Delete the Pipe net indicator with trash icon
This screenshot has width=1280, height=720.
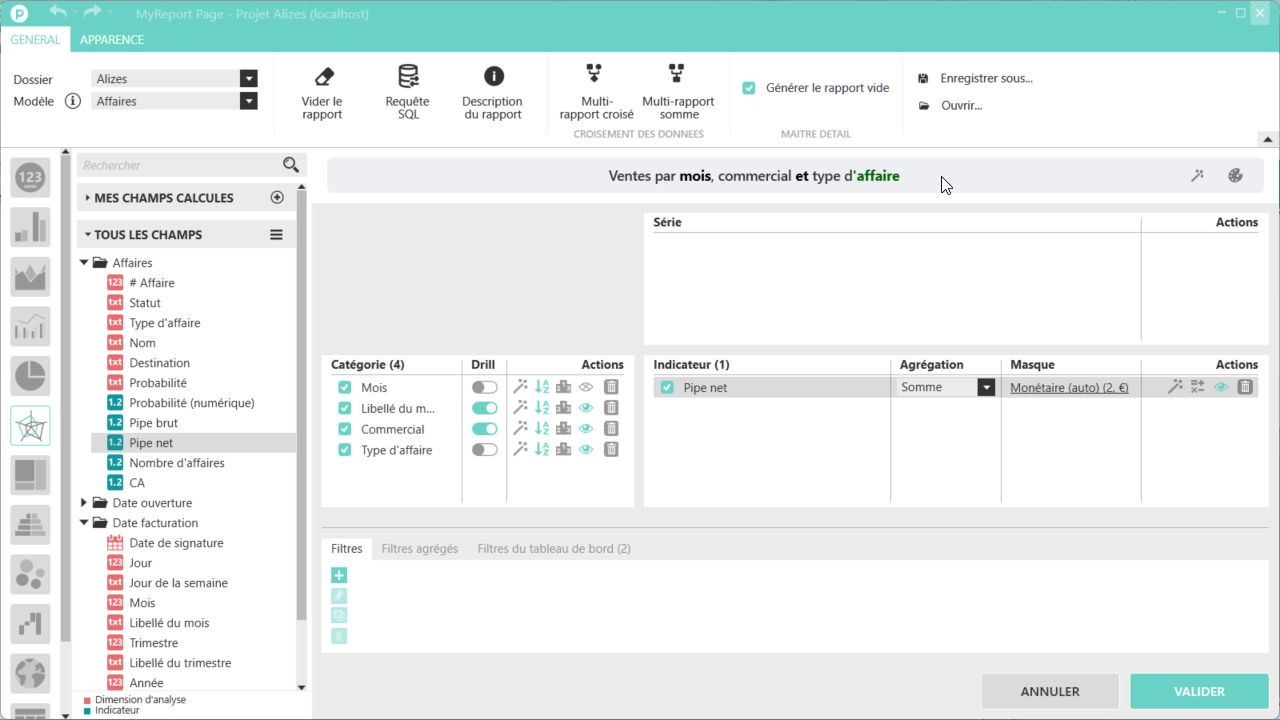[x=1245, y=387]
